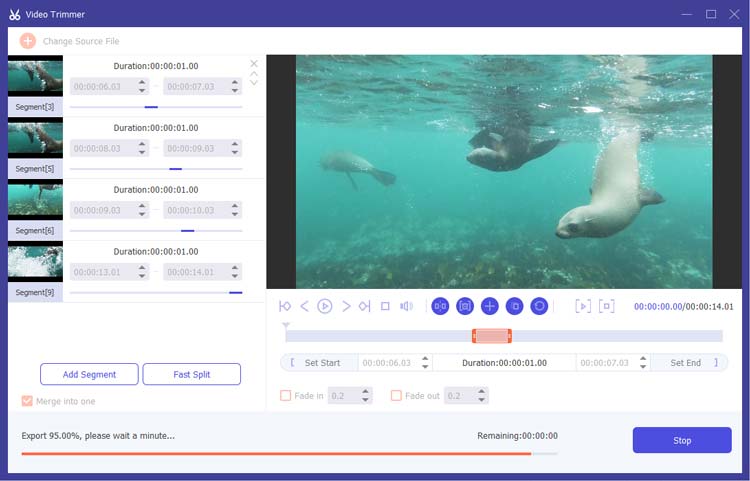The image size is (750, 481).
Task: Adjust the Segment[5] start time stepper
Action: pyautogui.click(x=142, y=148)
